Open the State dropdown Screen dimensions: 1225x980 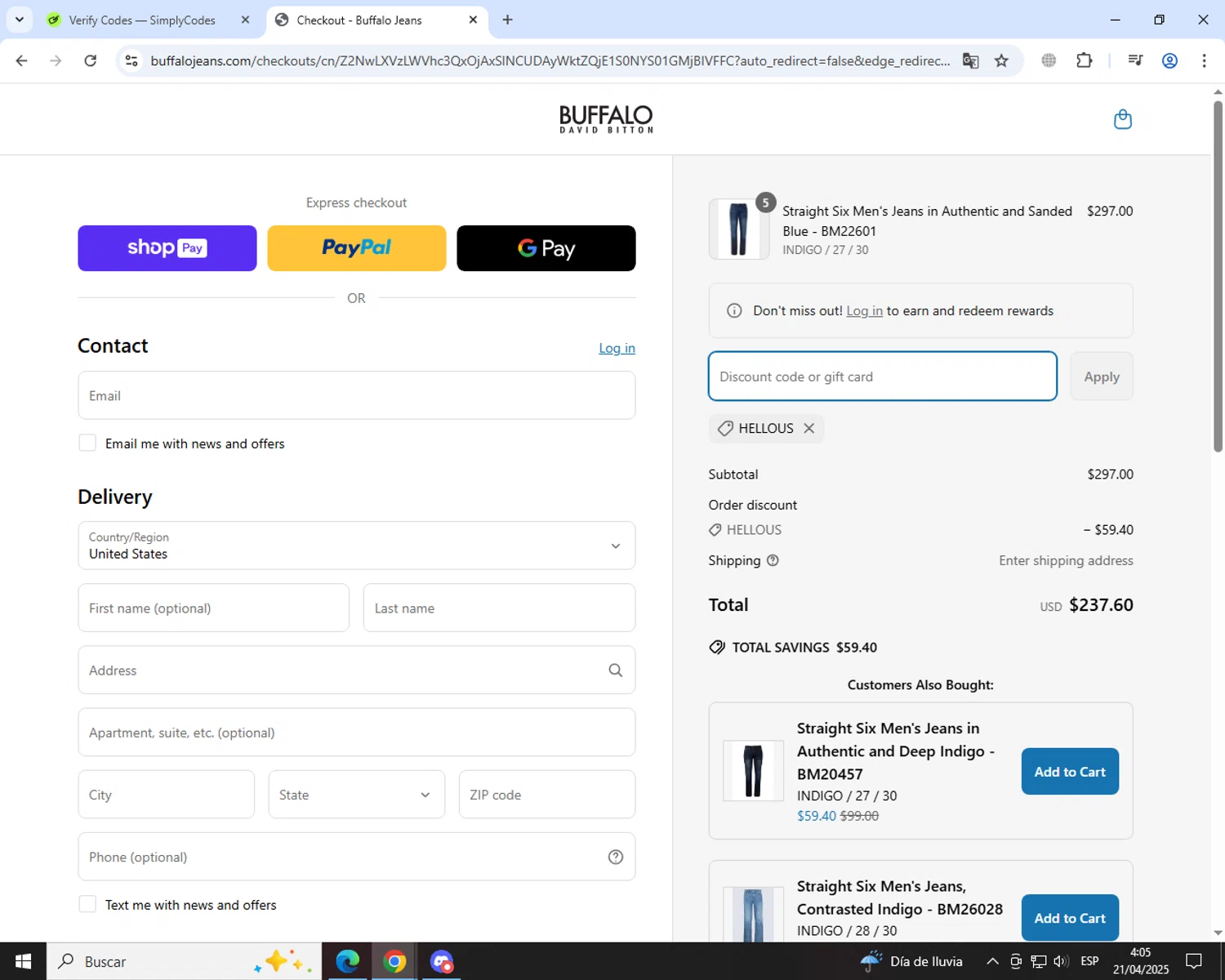tap(356, 795)
